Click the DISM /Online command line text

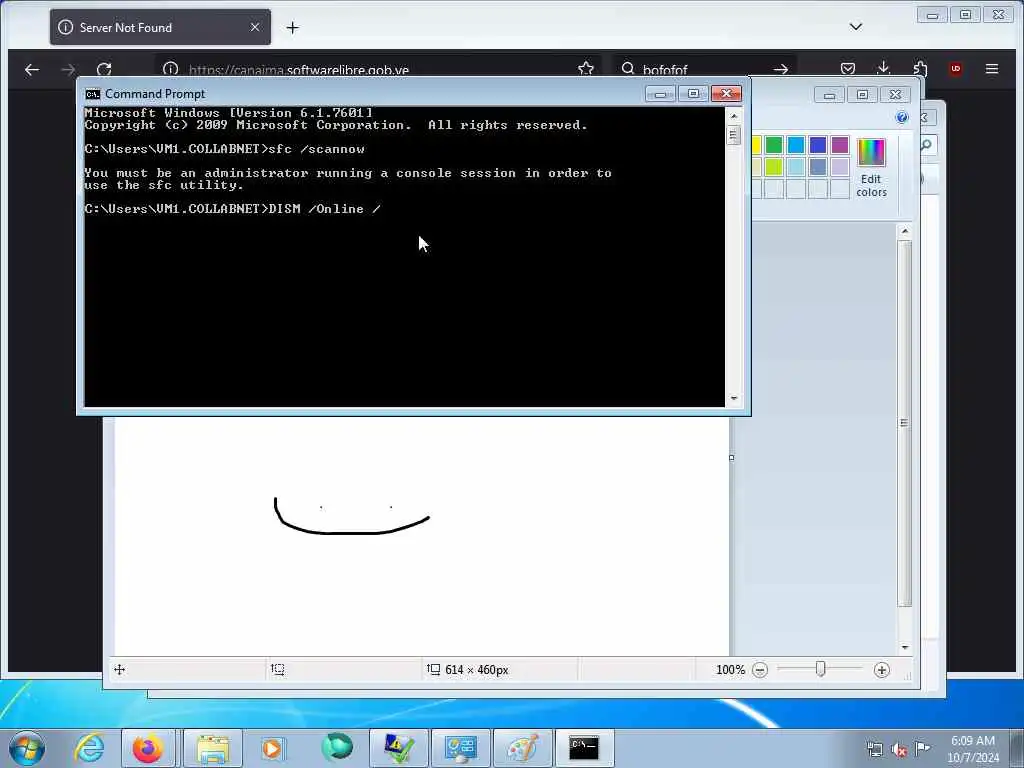click(325, 209)
